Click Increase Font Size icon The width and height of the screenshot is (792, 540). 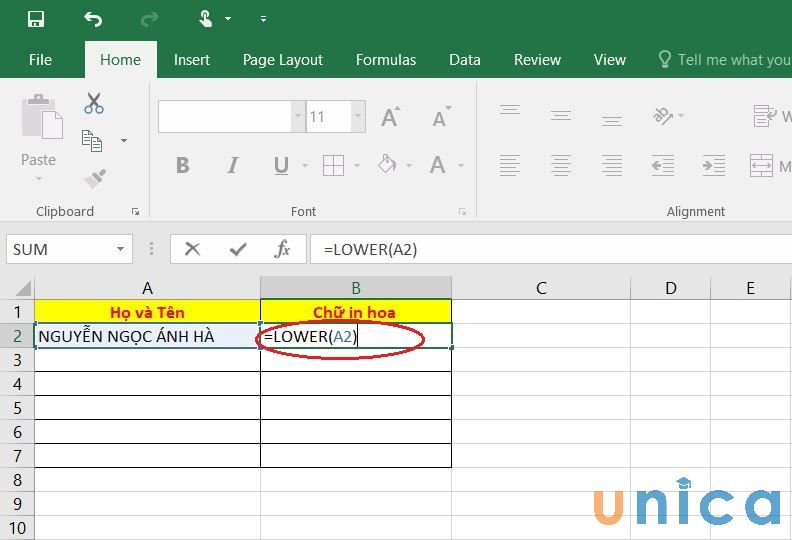(390, 117)
